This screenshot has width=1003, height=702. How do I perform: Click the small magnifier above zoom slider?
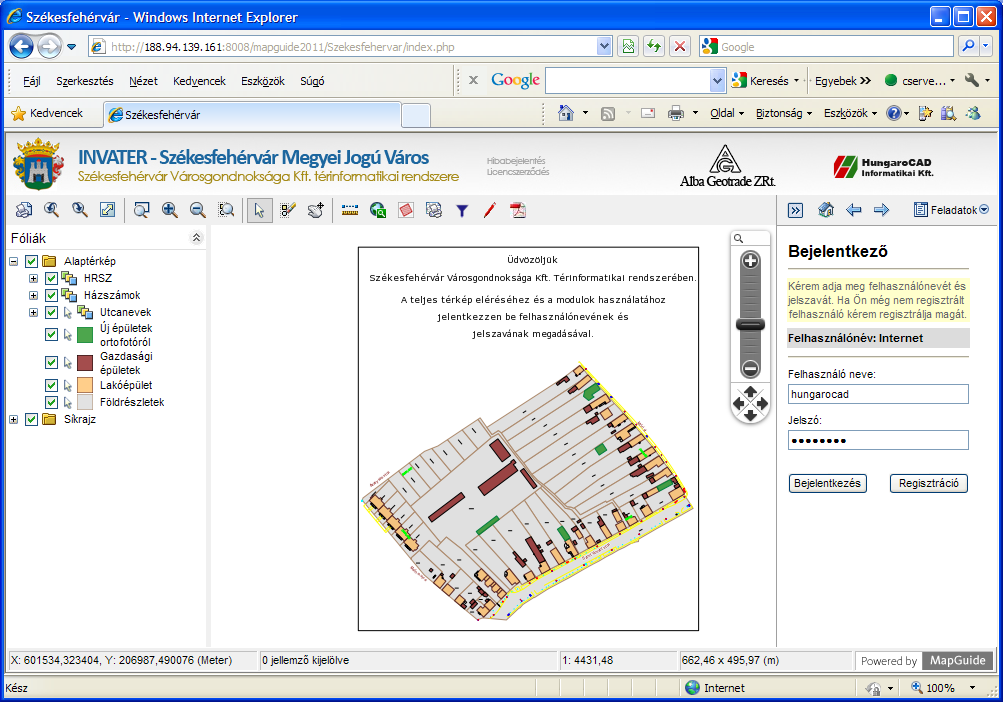click(x=739, y=238)
